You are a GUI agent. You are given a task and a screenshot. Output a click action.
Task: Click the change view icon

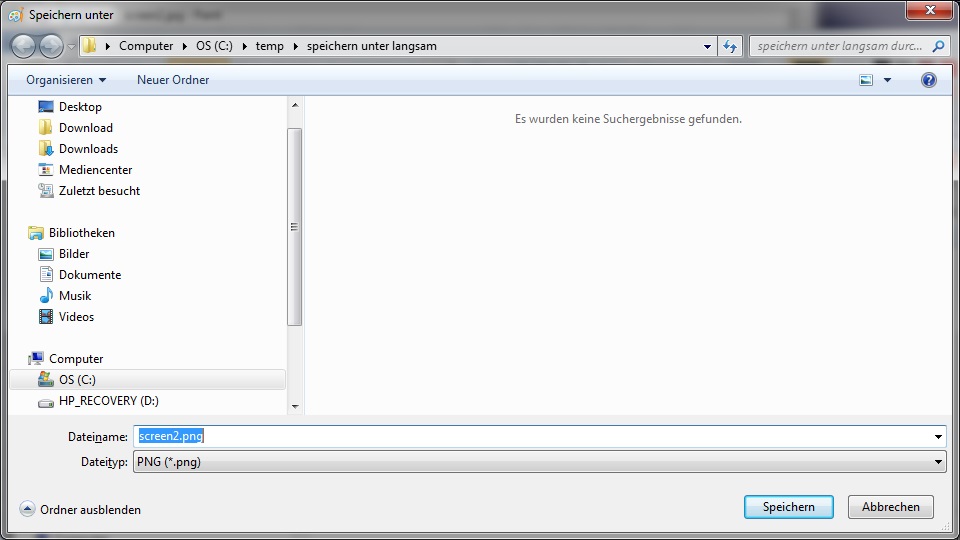tap(866, 80)
